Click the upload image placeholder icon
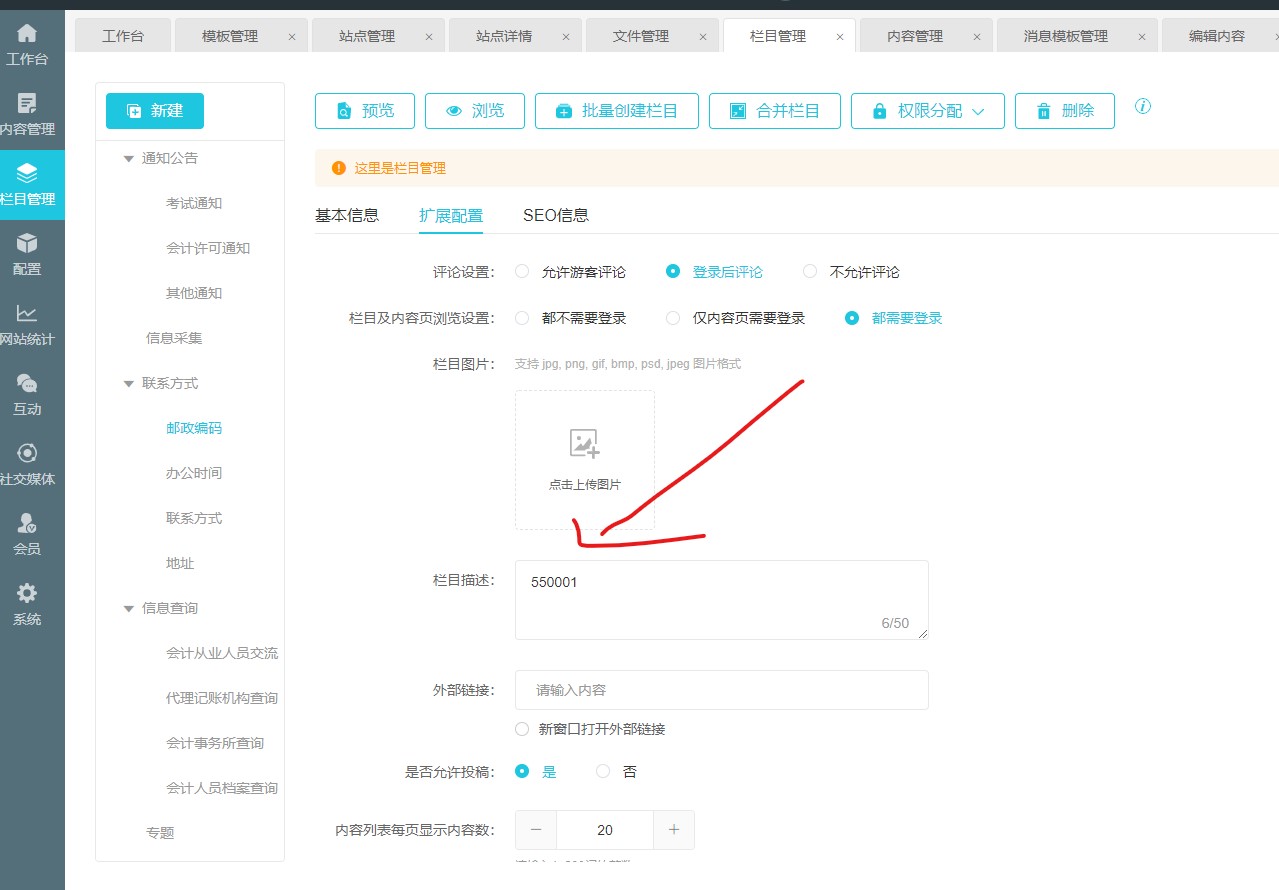This screenshot has width=1279, height=890. coord(584,444)
